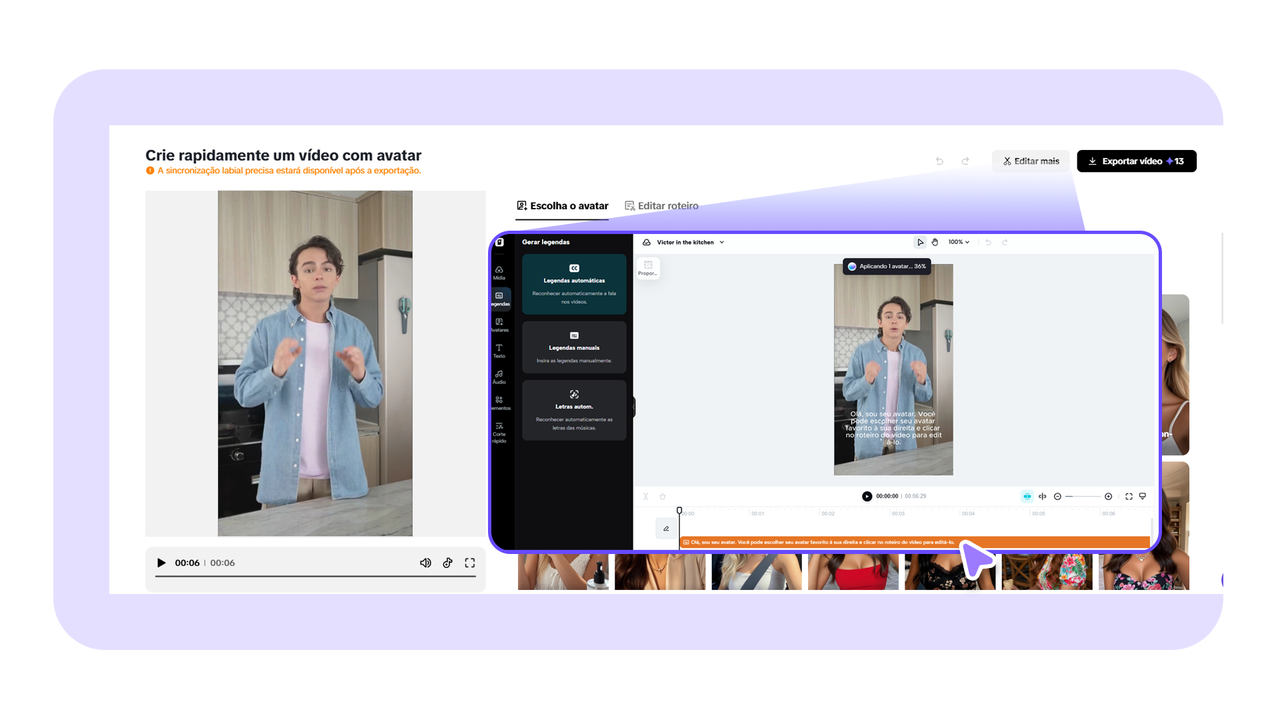
Task: Mute the preview player volume
Action: pyautogui.click(x=425, y=563)
